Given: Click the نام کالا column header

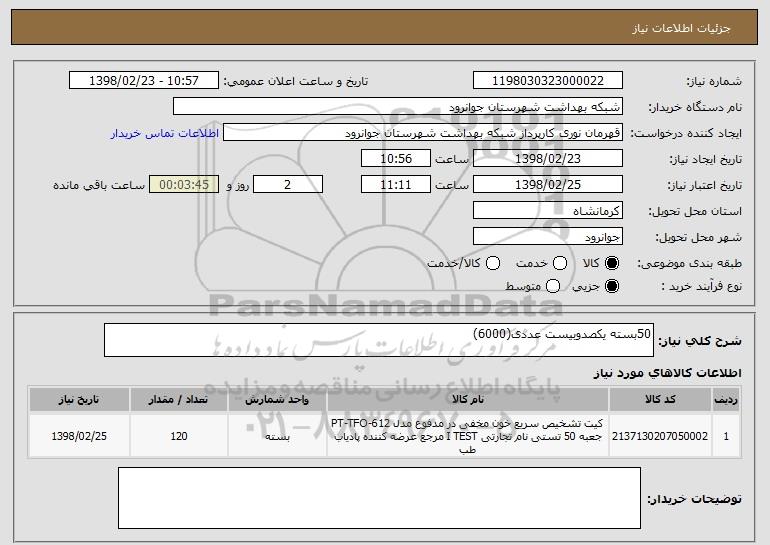Looking at the screenshot, I should click(468, 400).
